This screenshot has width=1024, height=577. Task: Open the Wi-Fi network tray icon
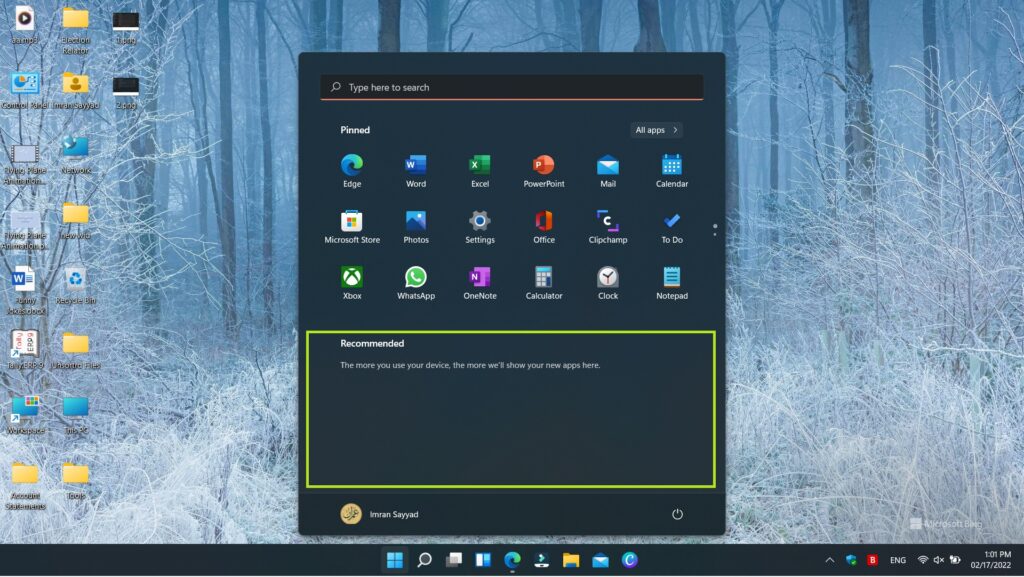923,560
